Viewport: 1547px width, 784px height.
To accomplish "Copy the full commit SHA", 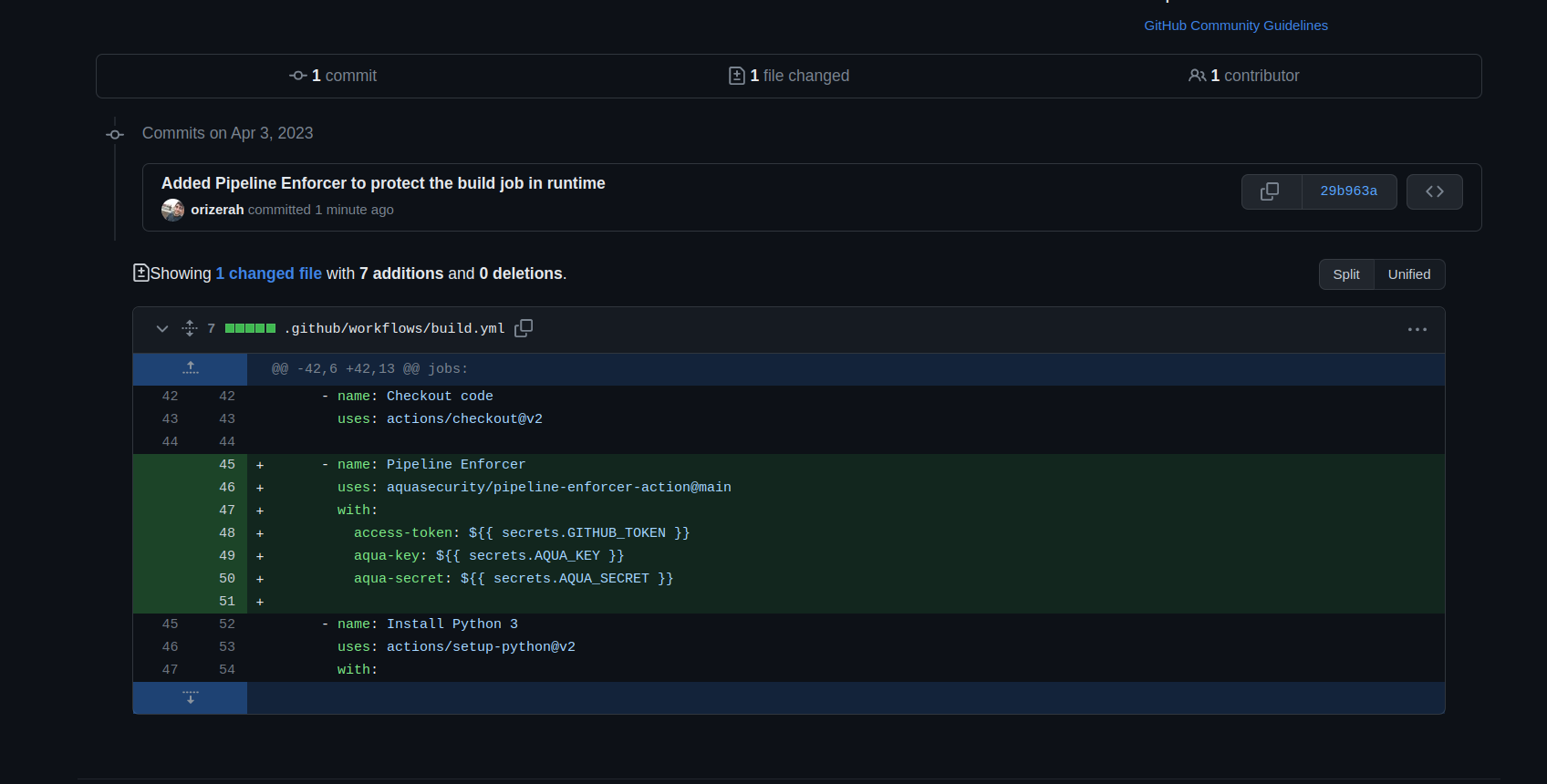I will click(x=1271, y=191).
